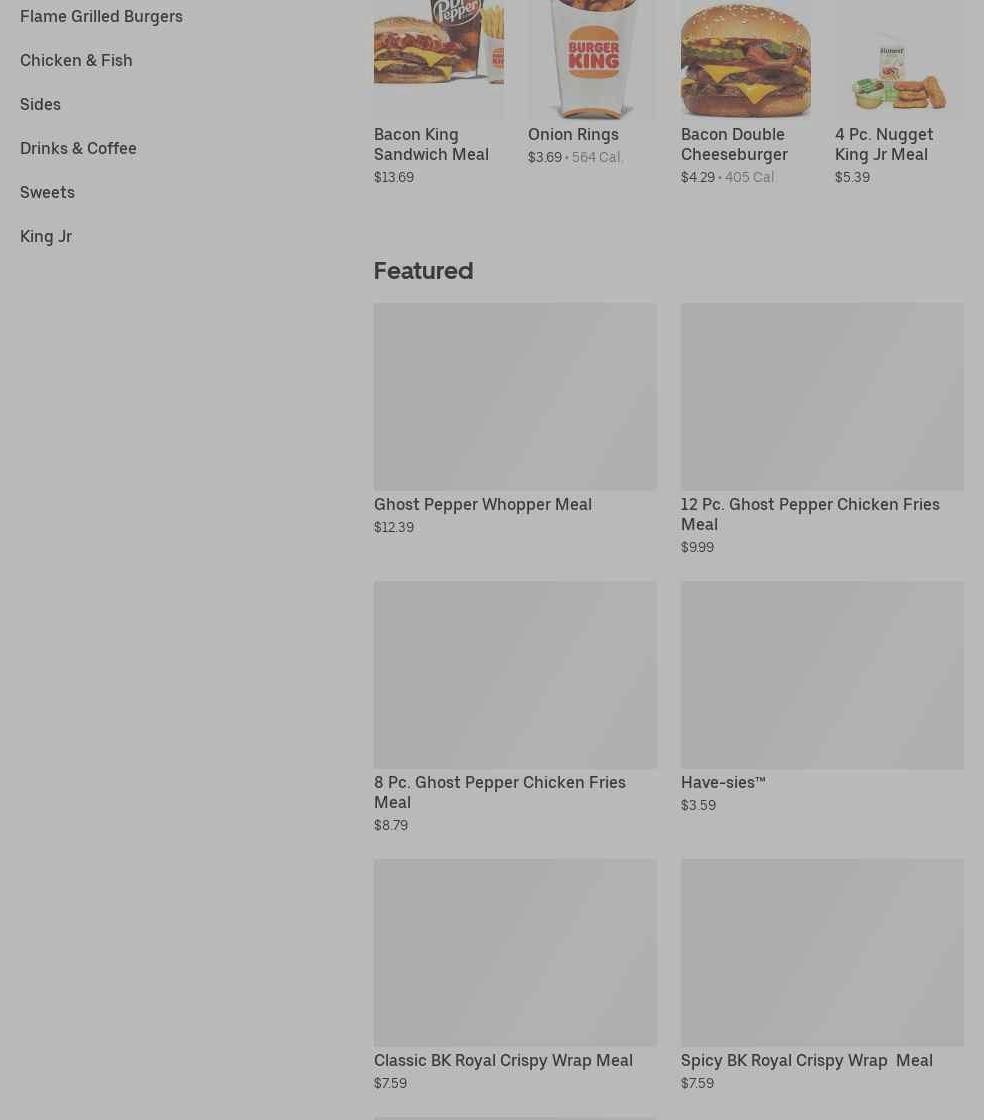Screen dimensions: 984x1120
Task: Click the Onion Rings product image
Action: 593,59
